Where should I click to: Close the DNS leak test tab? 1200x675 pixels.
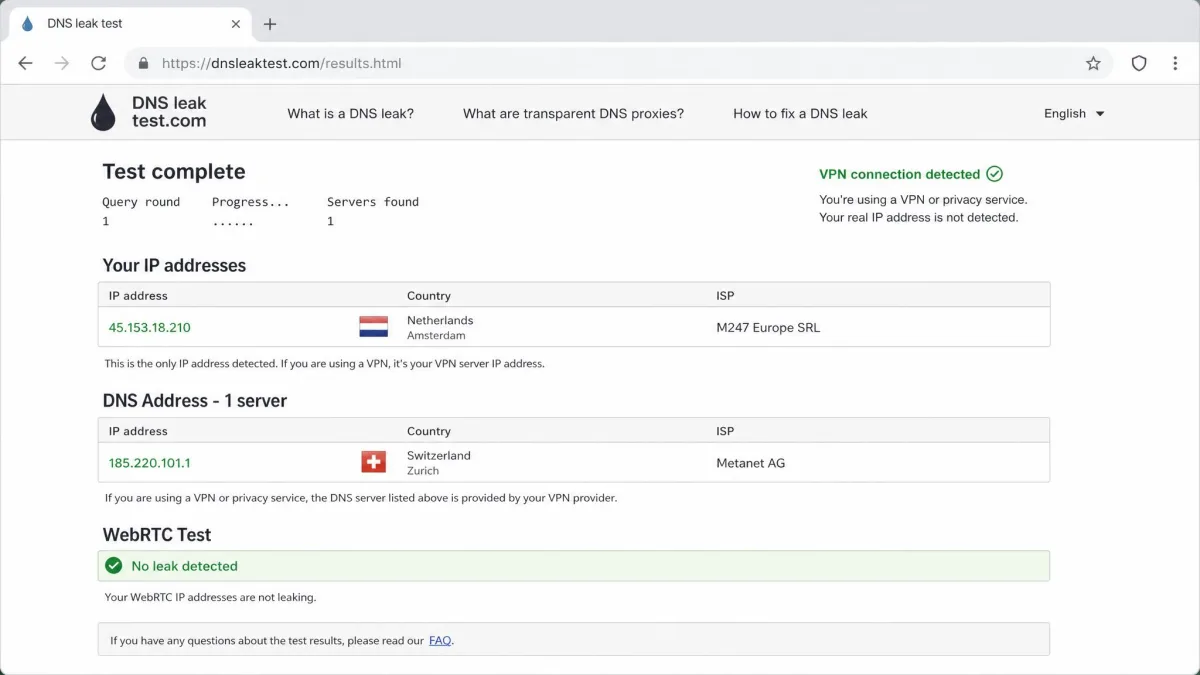pos(236,24)
